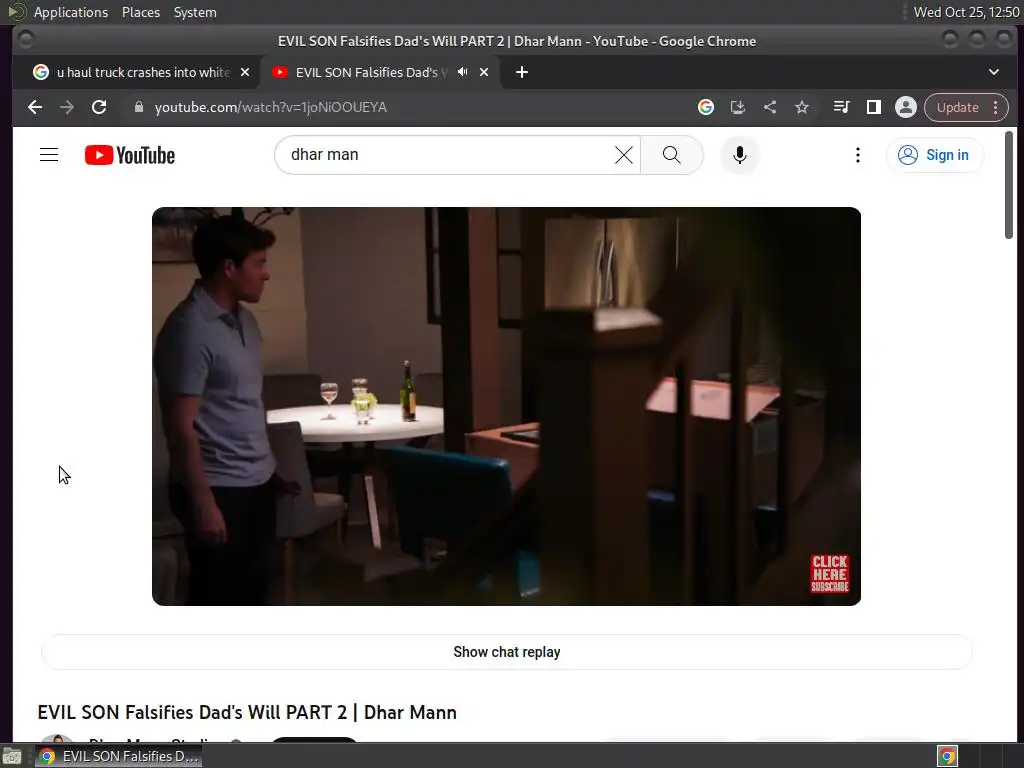The height and width of the screenshot is (768, 1024).
Task: Expand the tab search chevron
Action: pyautogui.click(x=993, y=72)
